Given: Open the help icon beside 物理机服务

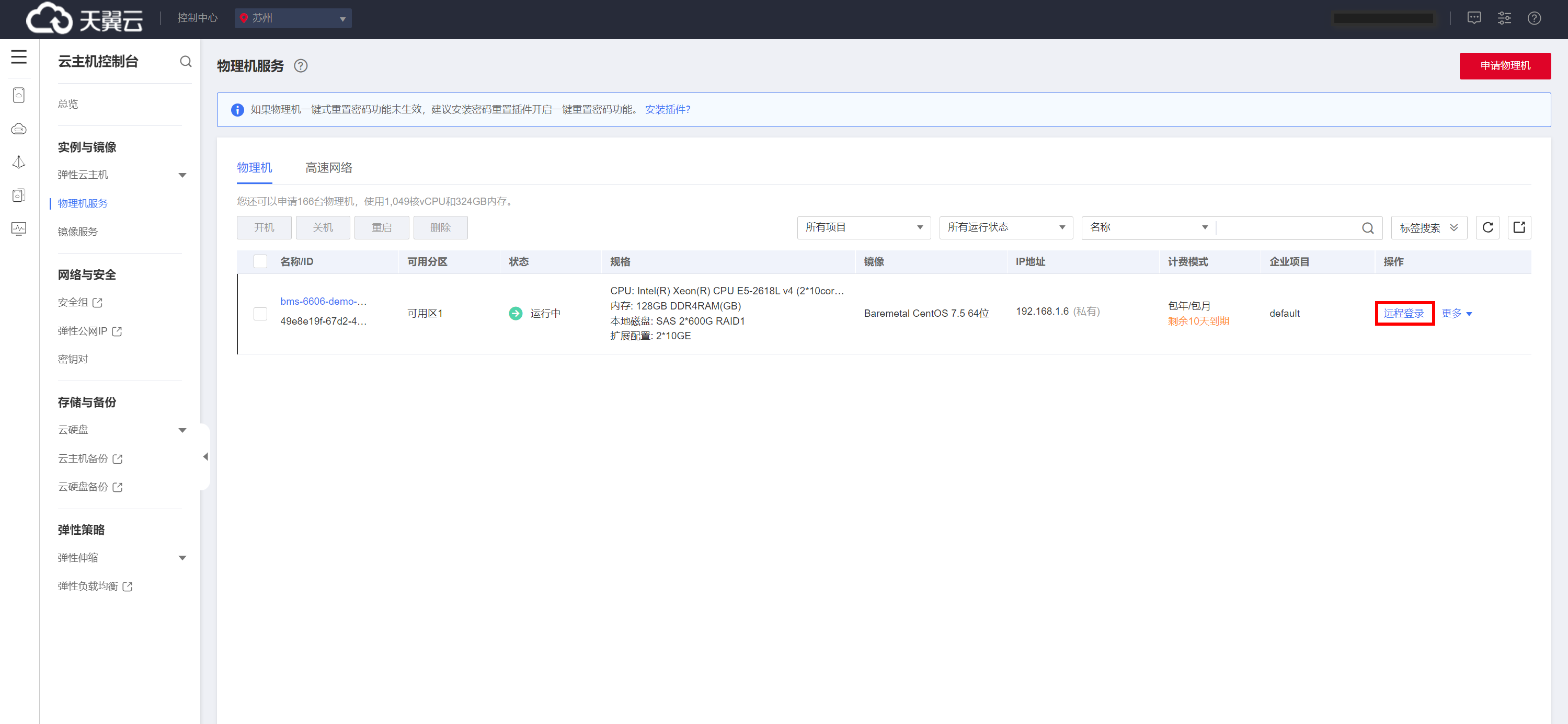Looking at the screenshot, I should coord(301,66).
